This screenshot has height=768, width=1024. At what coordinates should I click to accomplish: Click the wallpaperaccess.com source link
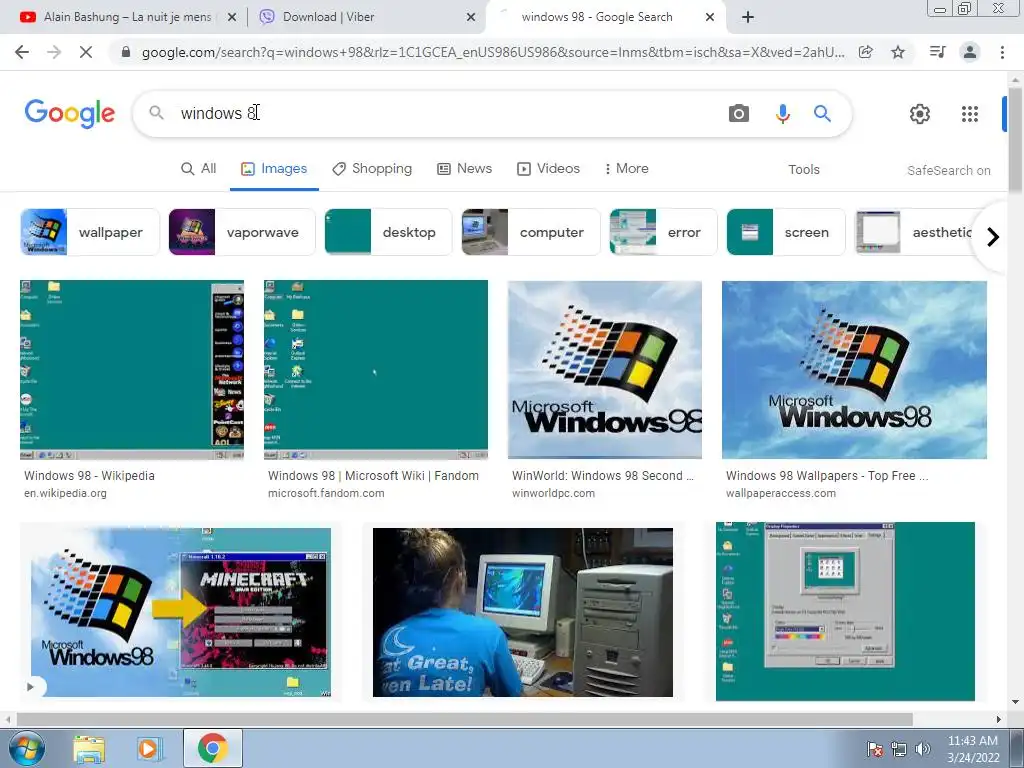pos(780,493)
